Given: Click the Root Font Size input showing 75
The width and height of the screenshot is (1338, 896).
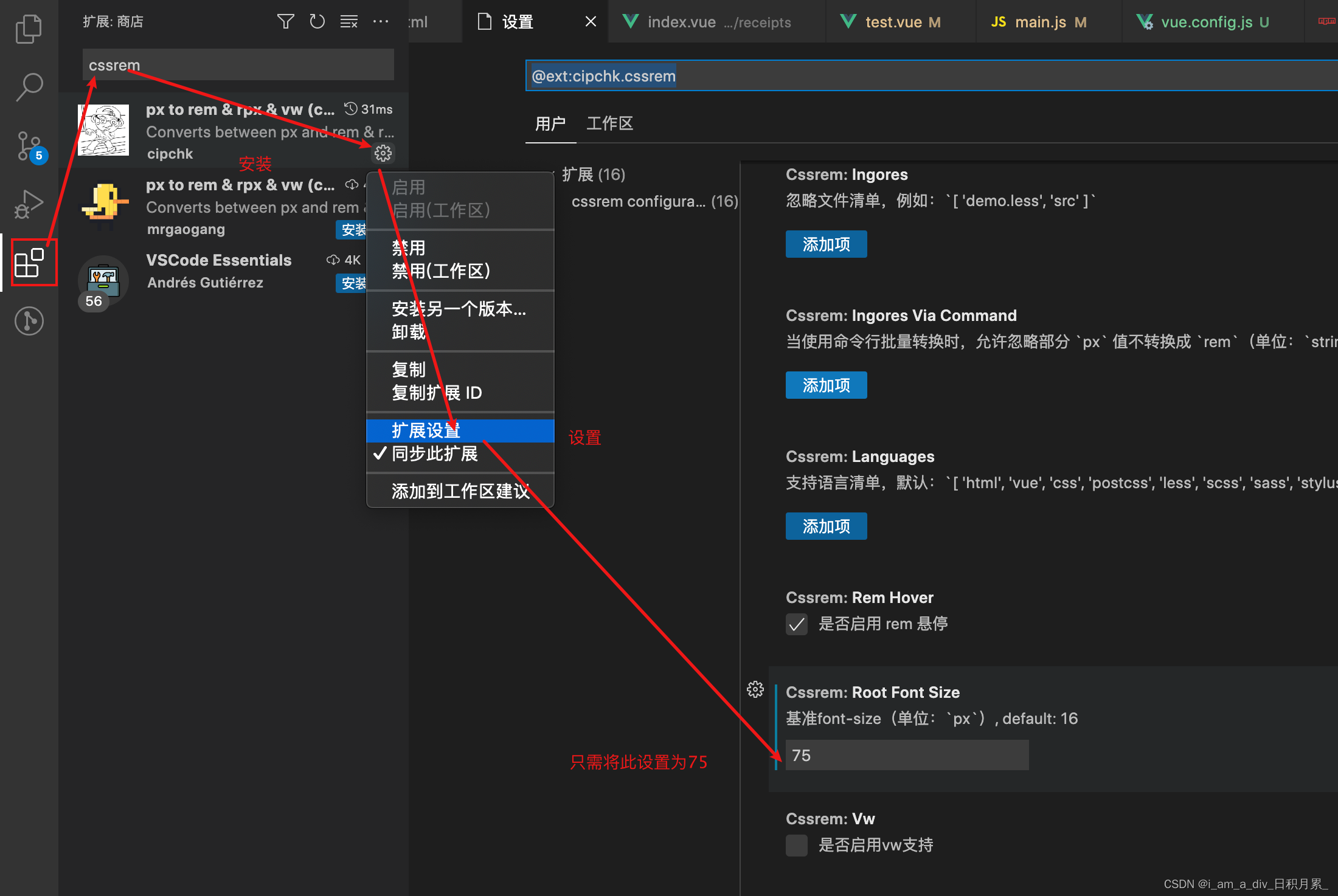Looking at the screenshot, I should click(907, 756).
